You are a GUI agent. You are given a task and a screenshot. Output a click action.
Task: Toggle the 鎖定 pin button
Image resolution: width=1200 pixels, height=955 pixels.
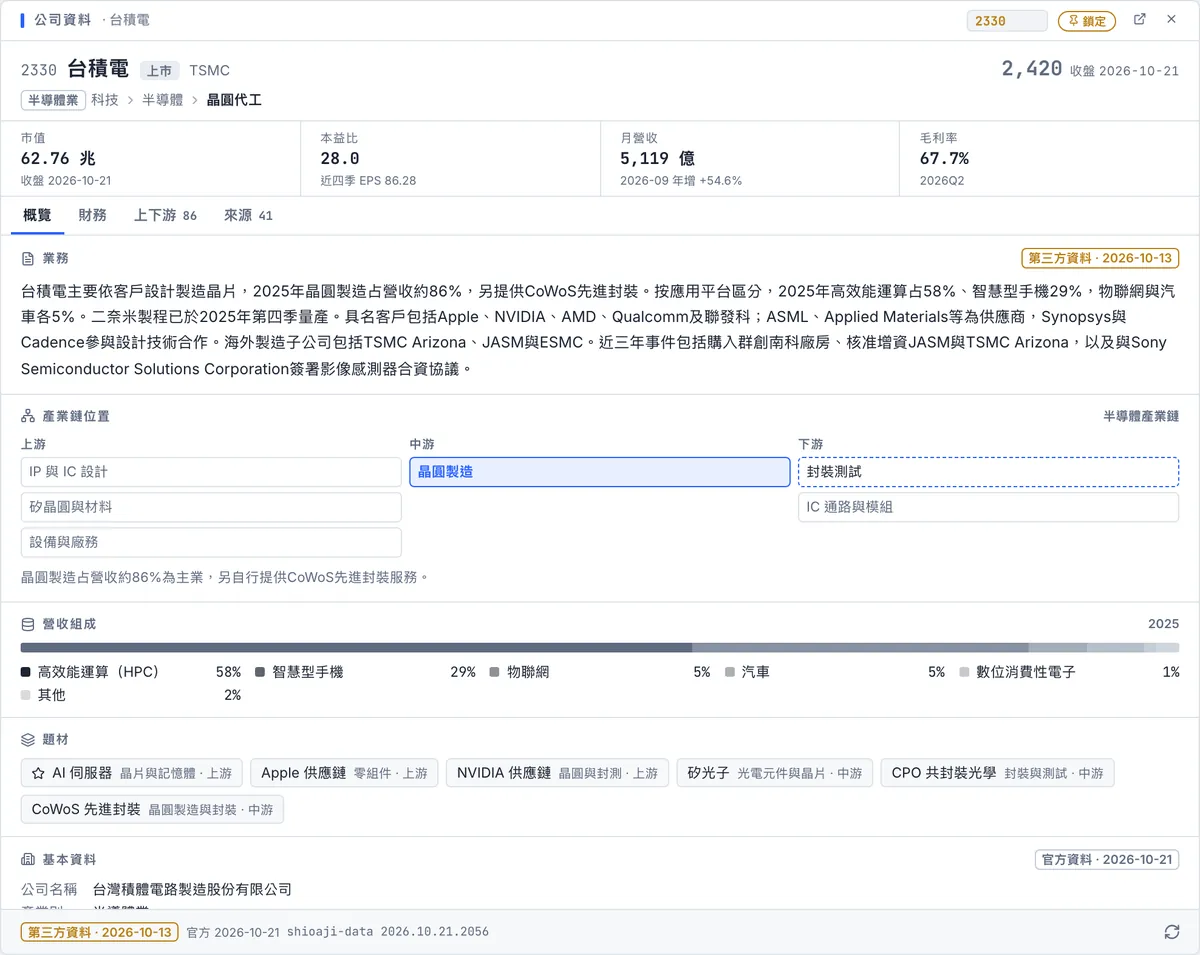(1087, 21)
